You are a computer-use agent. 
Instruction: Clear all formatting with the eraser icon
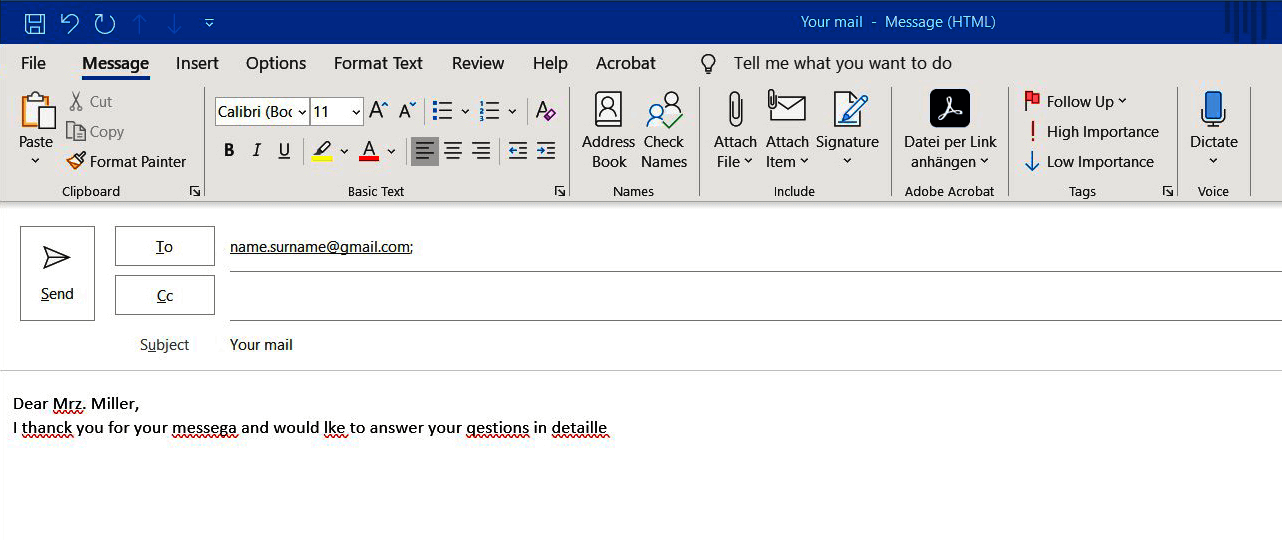pyautogui.click(x=545, y=111)
